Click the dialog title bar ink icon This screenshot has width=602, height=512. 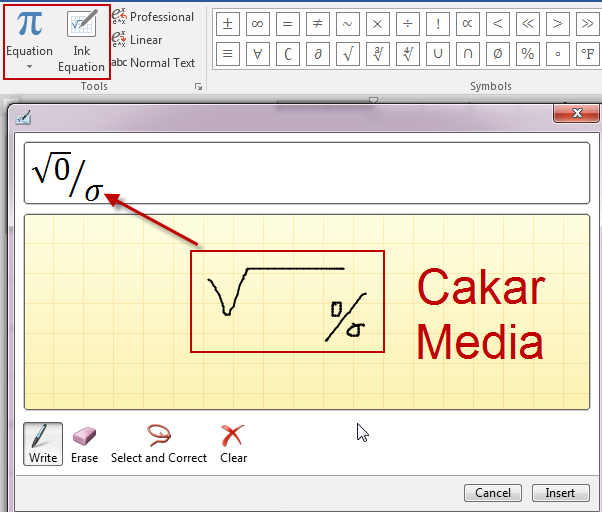23,117
